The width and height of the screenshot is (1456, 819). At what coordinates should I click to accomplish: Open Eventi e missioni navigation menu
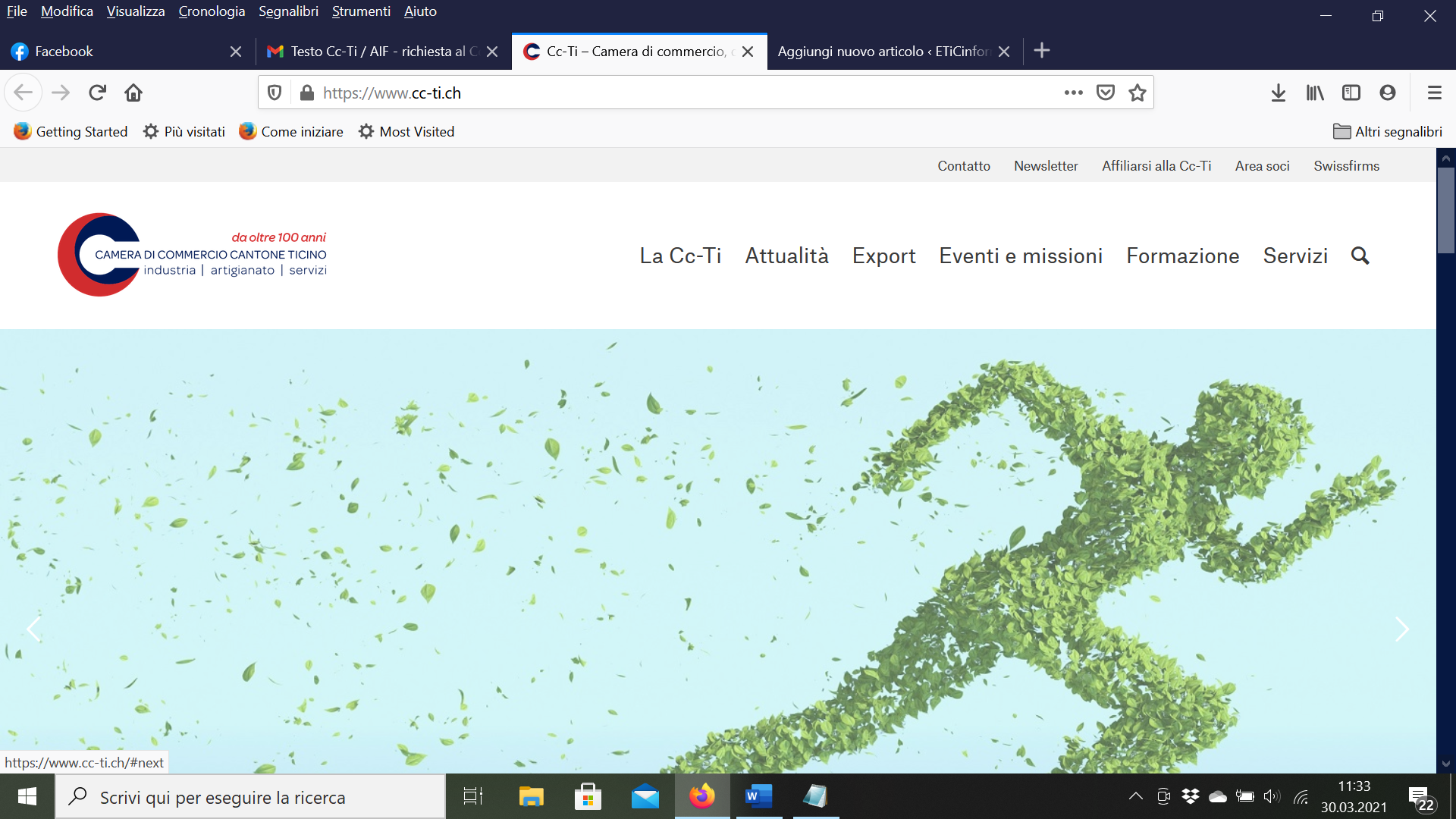click(1021, 256)
